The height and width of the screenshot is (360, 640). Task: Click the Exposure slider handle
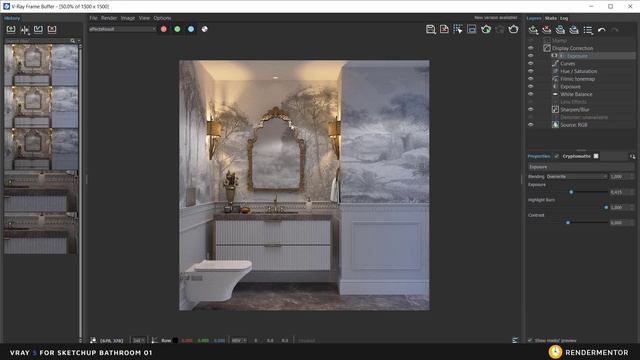(x=571, y=192)
